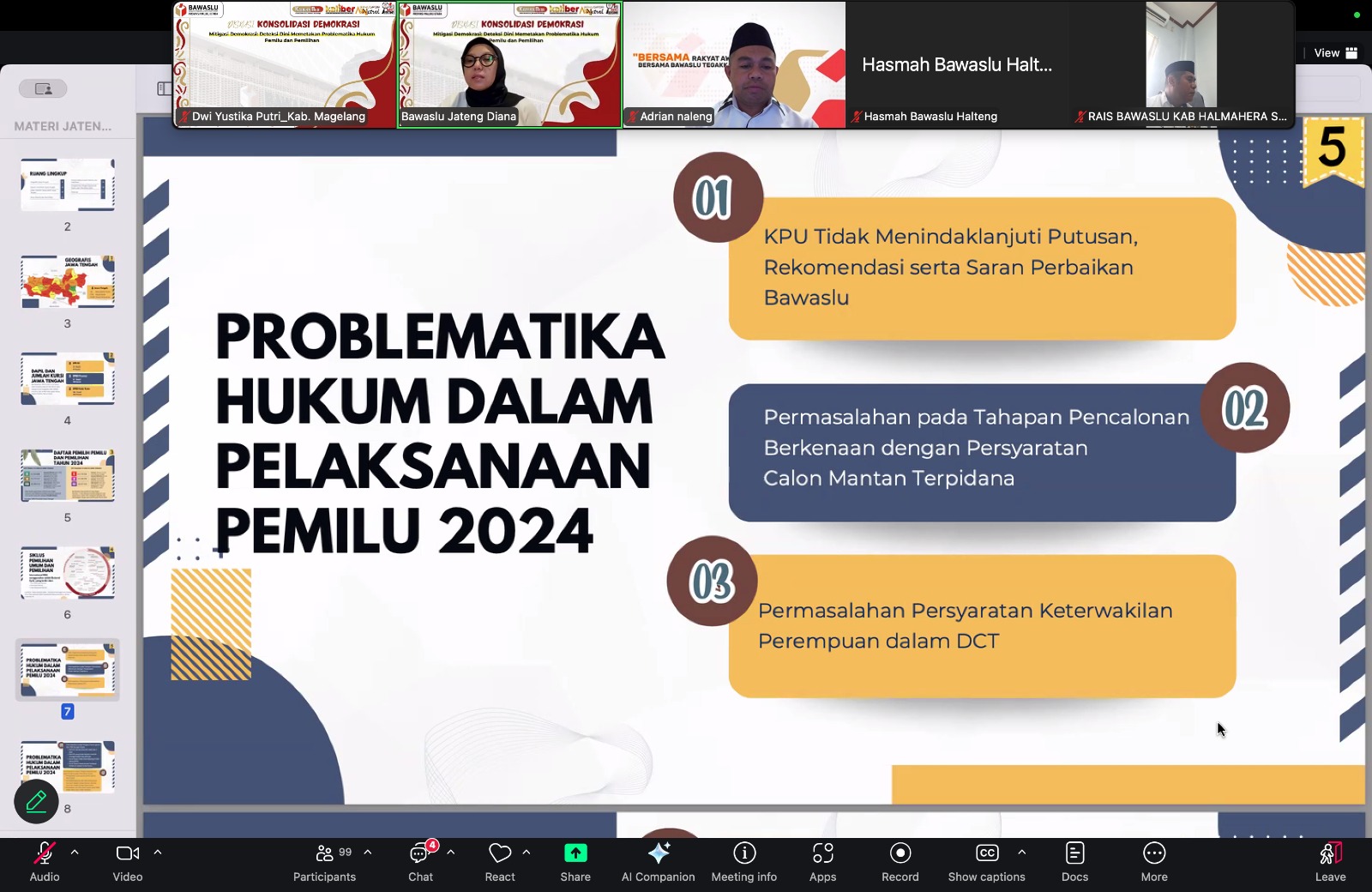Open the More options menu

point(1154,861)
